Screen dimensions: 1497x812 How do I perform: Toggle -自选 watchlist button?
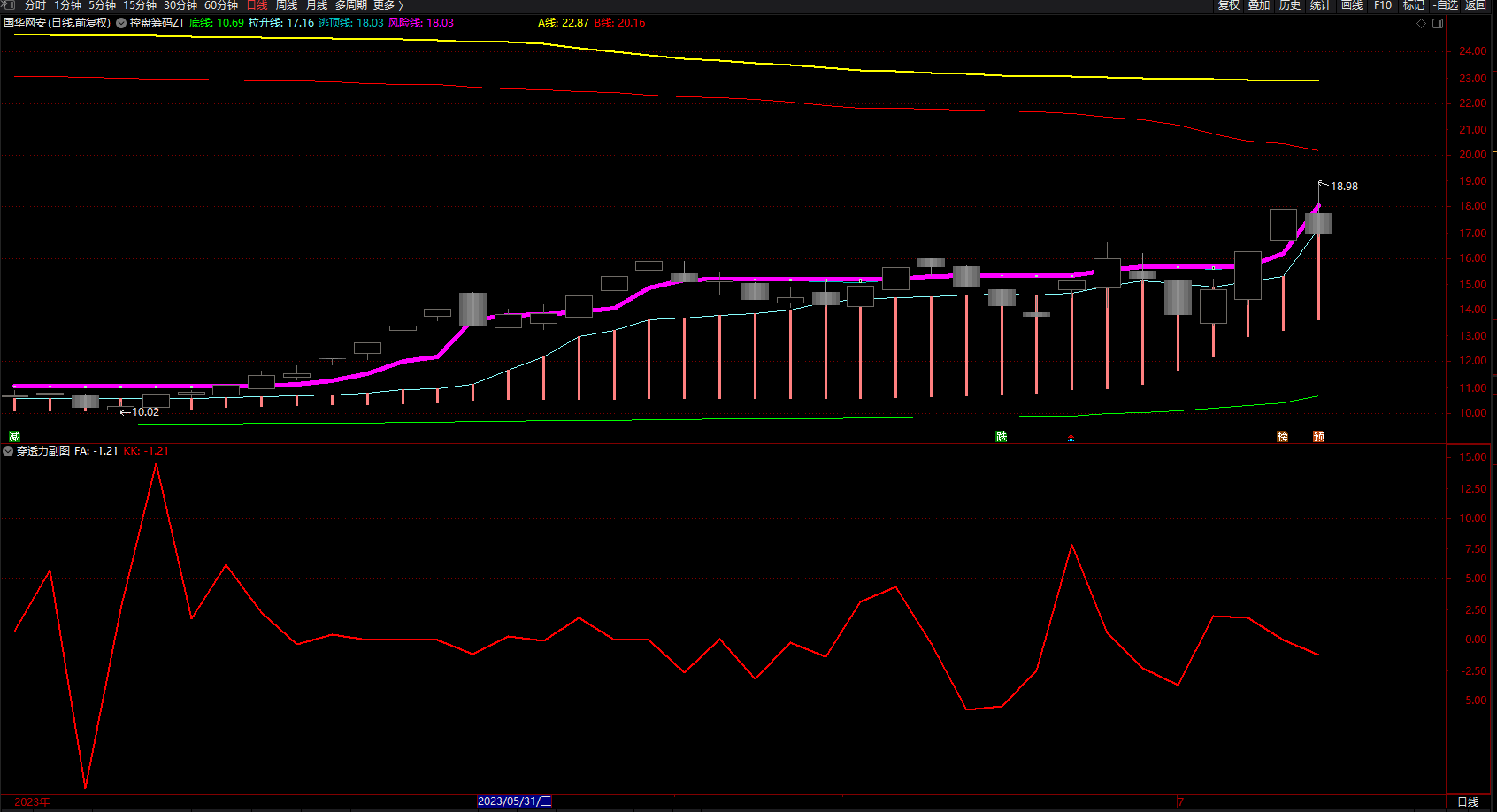click(1446, 5)
